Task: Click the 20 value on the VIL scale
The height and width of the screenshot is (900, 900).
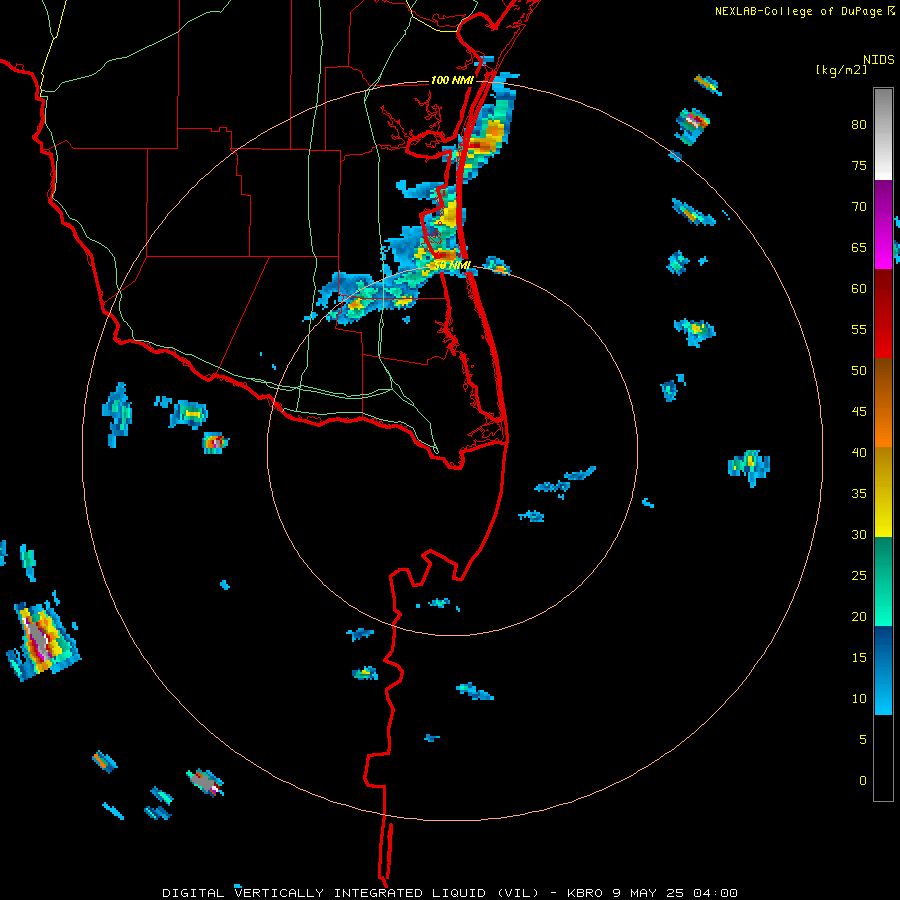Action: [x=859, y=616]
